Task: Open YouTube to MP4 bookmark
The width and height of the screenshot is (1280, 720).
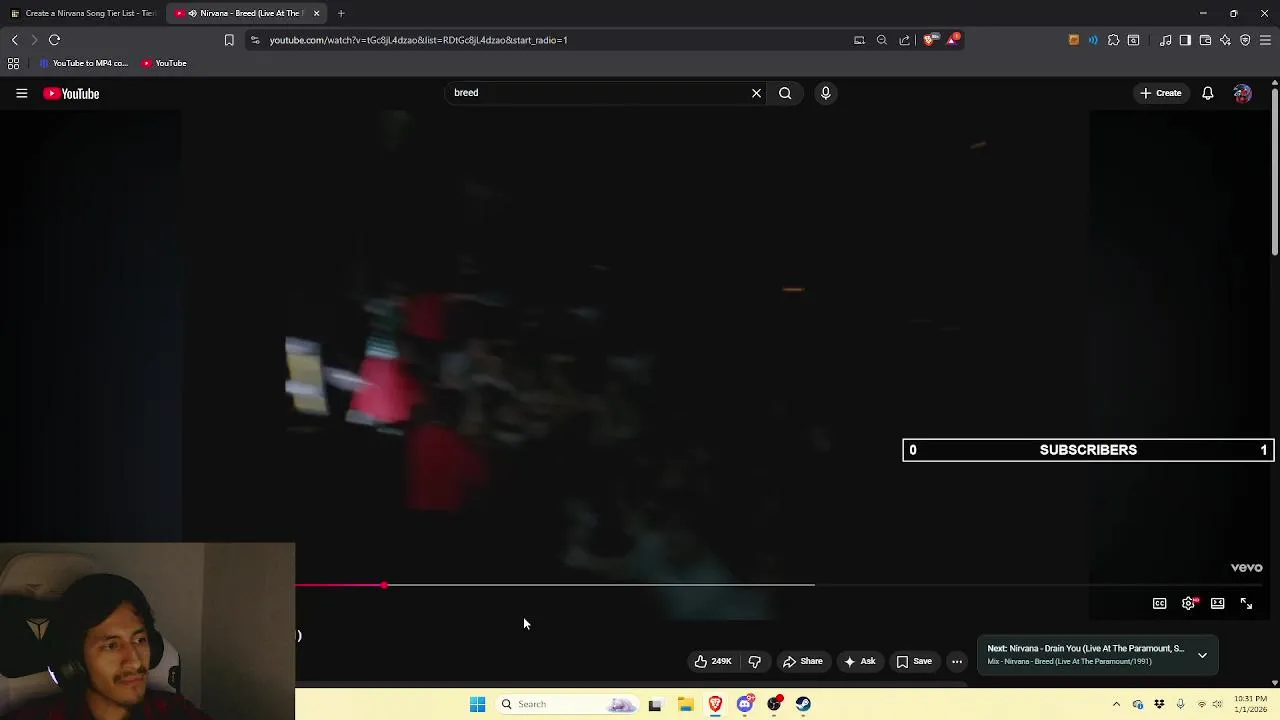Action: (84, 63)
